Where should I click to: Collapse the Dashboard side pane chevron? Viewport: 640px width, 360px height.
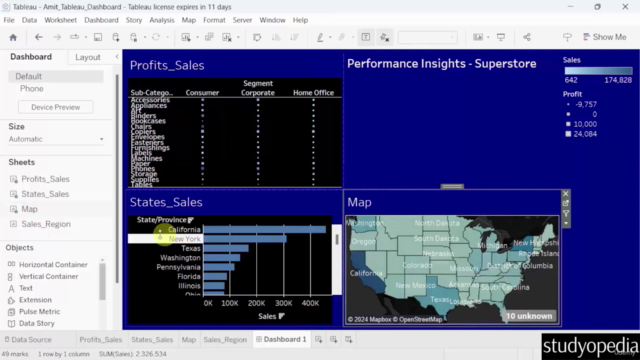coord(117,57)
